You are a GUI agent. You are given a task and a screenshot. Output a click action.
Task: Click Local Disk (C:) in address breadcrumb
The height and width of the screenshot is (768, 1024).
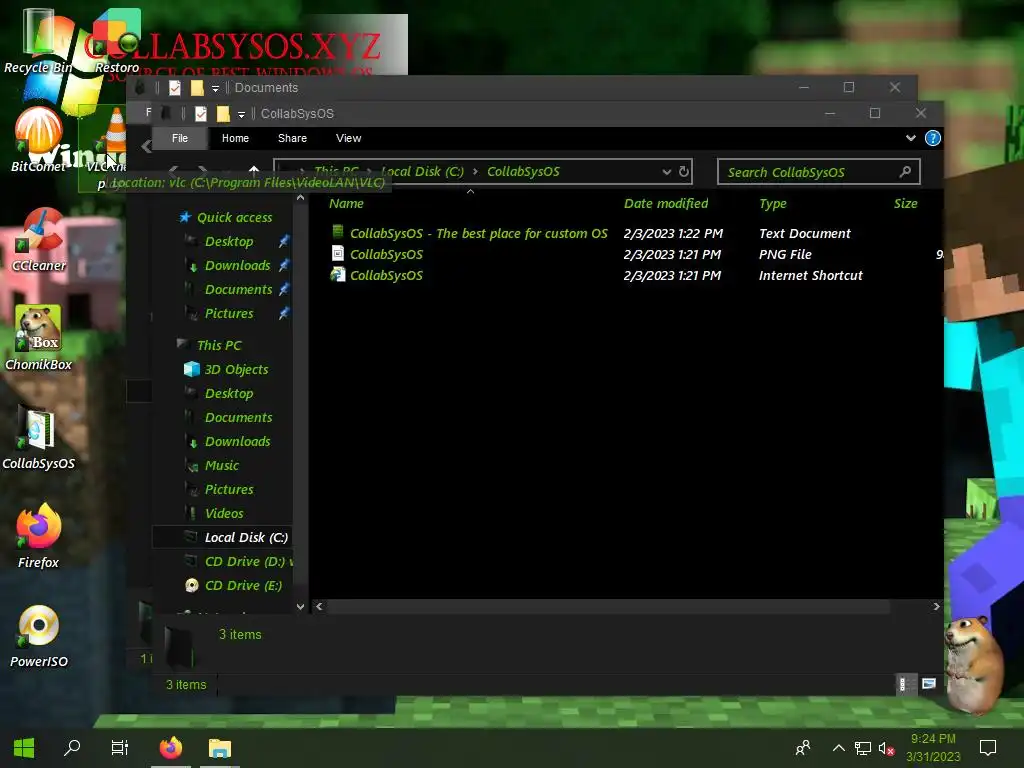point(422,172)
